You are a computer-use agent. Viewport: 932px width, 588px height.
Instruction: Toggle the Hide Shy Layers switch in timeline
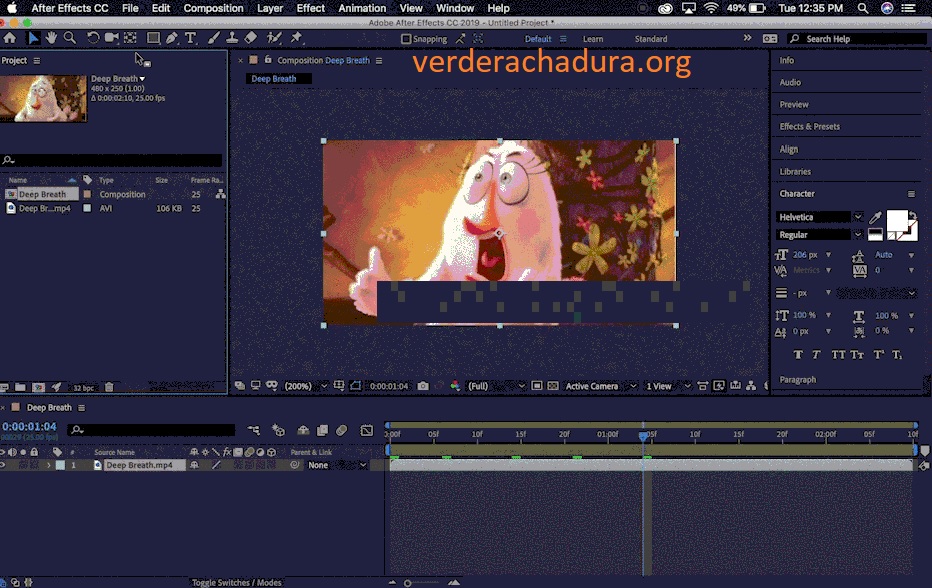click(303, 430)
